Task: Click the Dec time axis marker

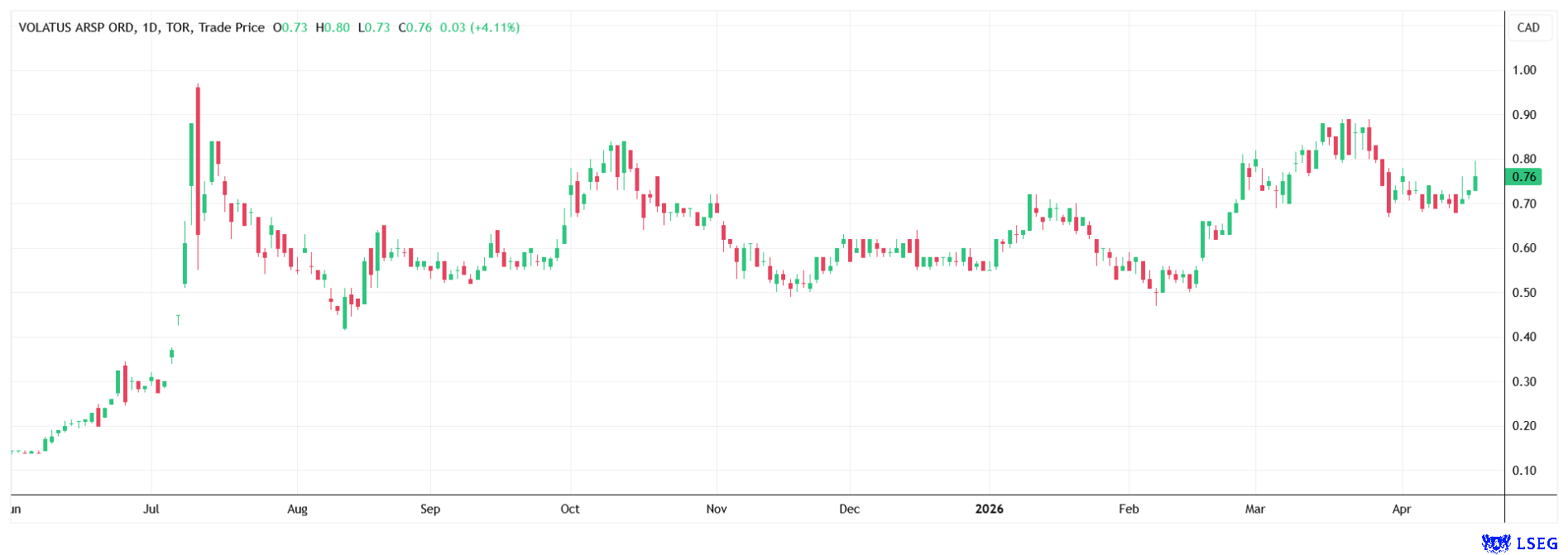Action: [849, 509]
